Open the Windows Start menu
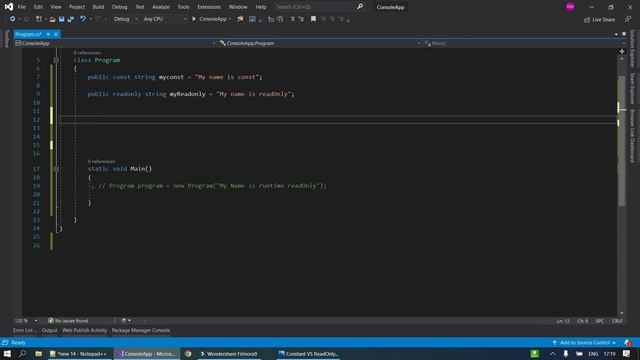The width and height of the screenshot is (640, 360). click(x=7, y=354)
